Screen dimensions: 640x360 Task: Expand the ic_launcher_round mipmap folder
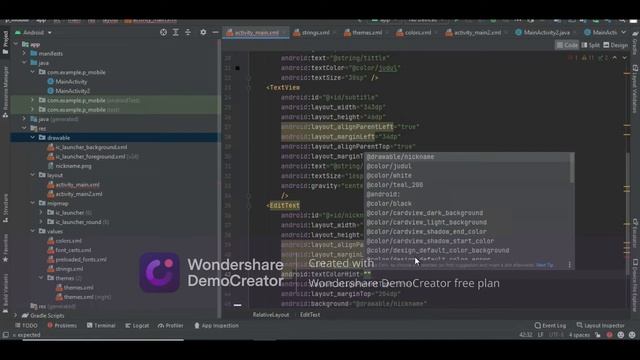41,222
